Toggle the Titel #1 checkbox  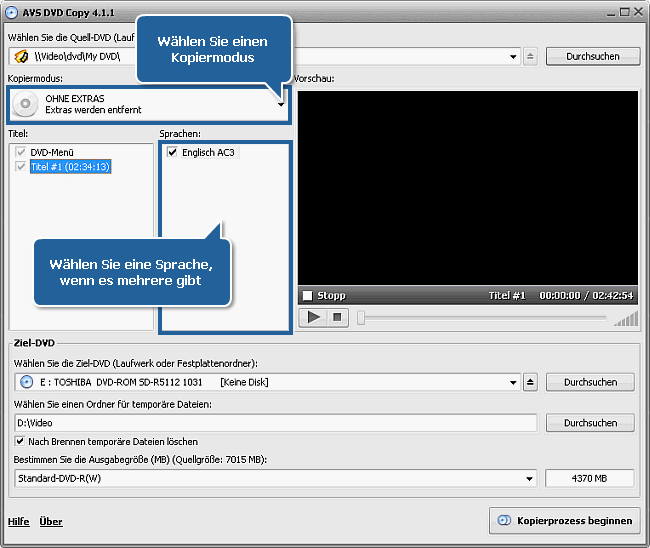(20, 167)
